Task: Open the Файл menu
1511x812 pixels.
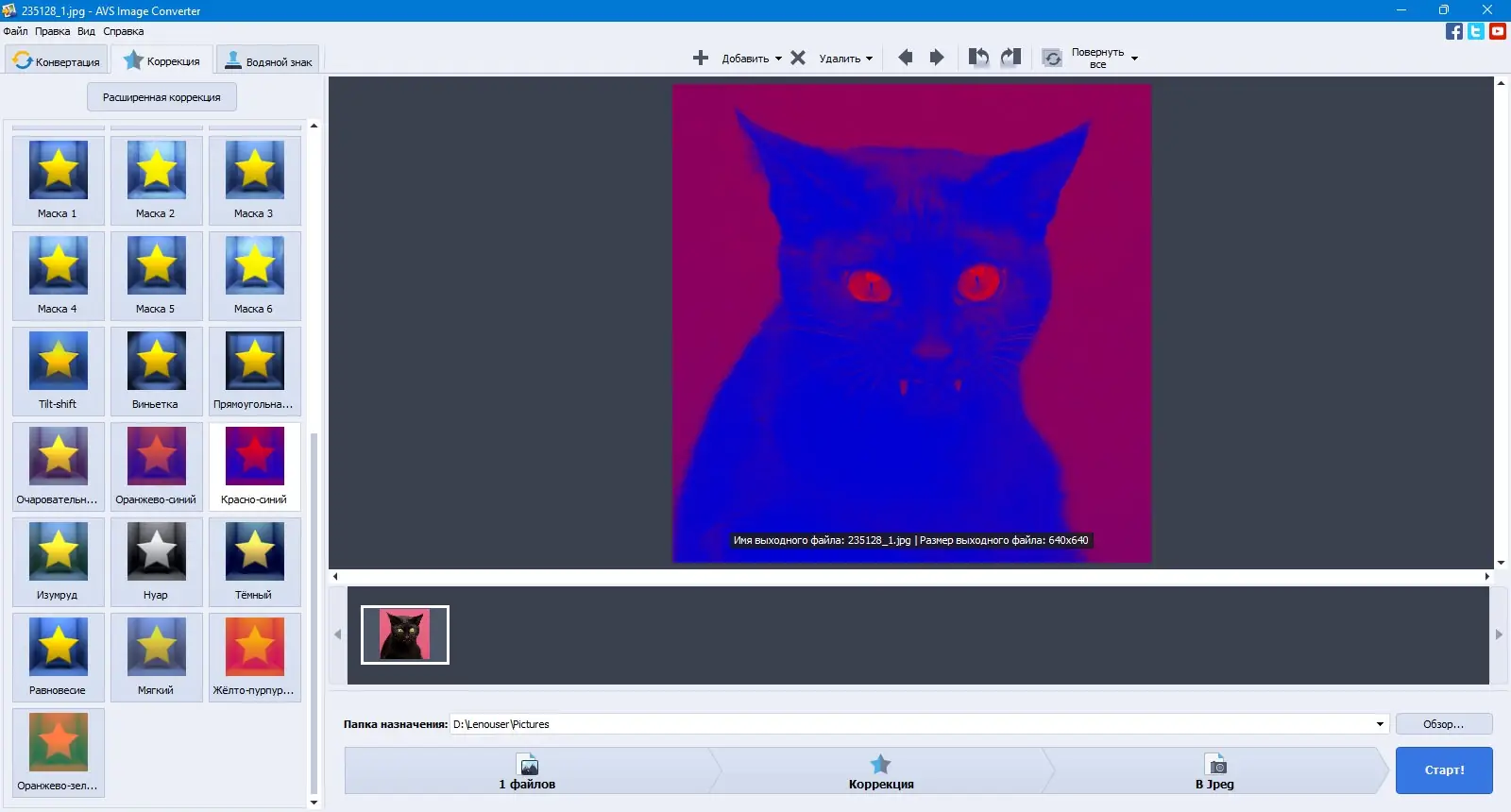Action: (15, 31)
